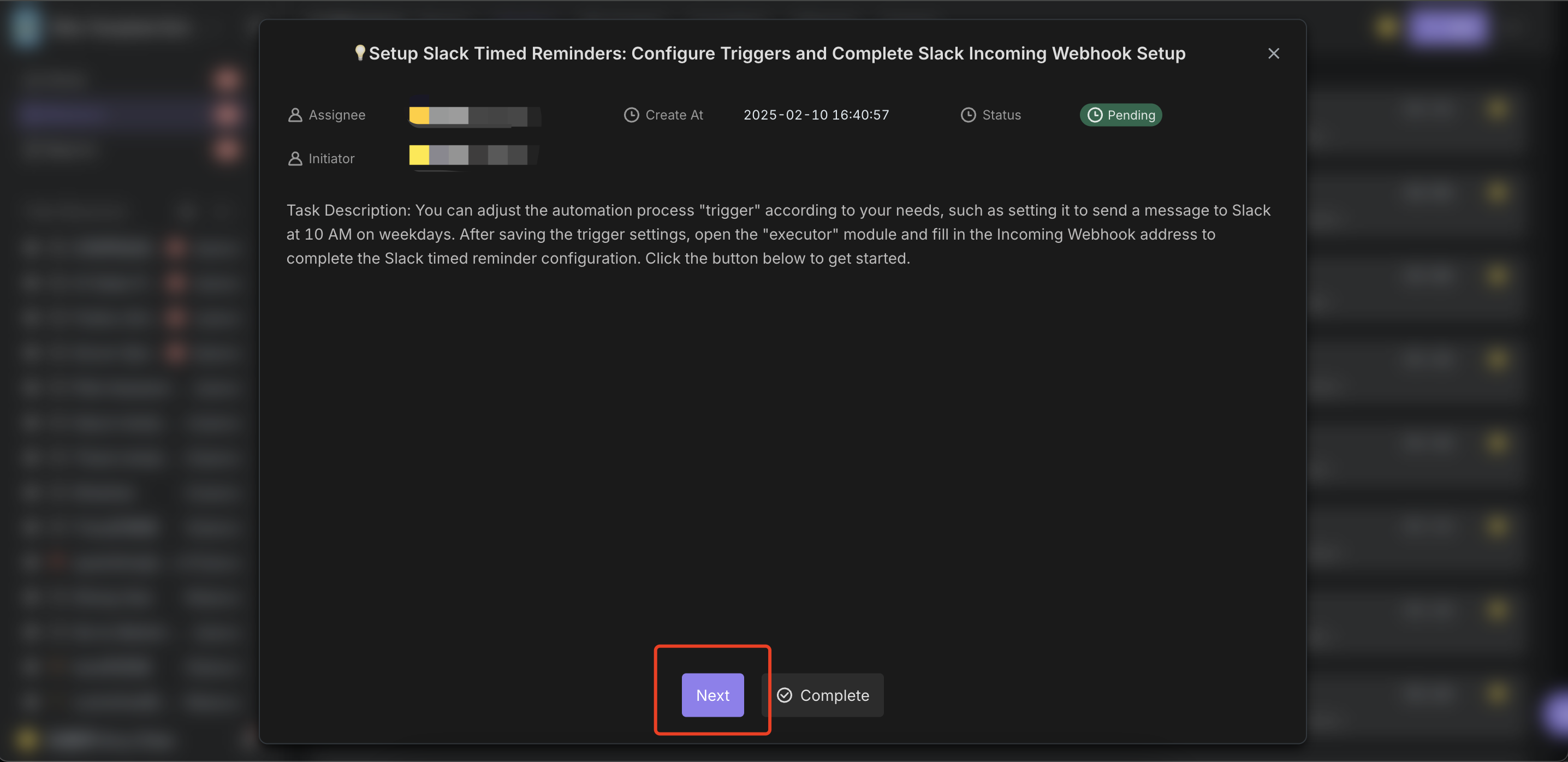1568x762 pixels.
Task: Click the dialog title text
Action: tap(777, 53)
